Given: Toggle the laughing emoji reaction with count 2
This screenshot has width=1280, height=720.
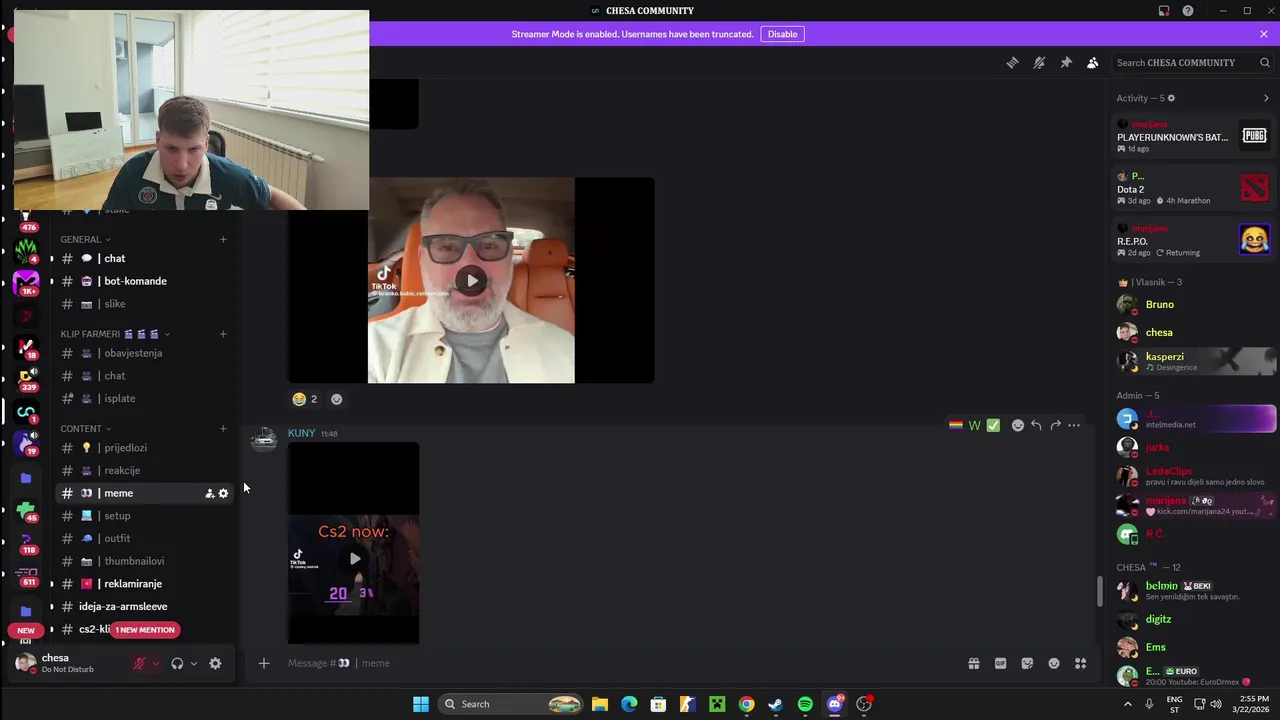Looking at the screenshot, I should 305,399.
